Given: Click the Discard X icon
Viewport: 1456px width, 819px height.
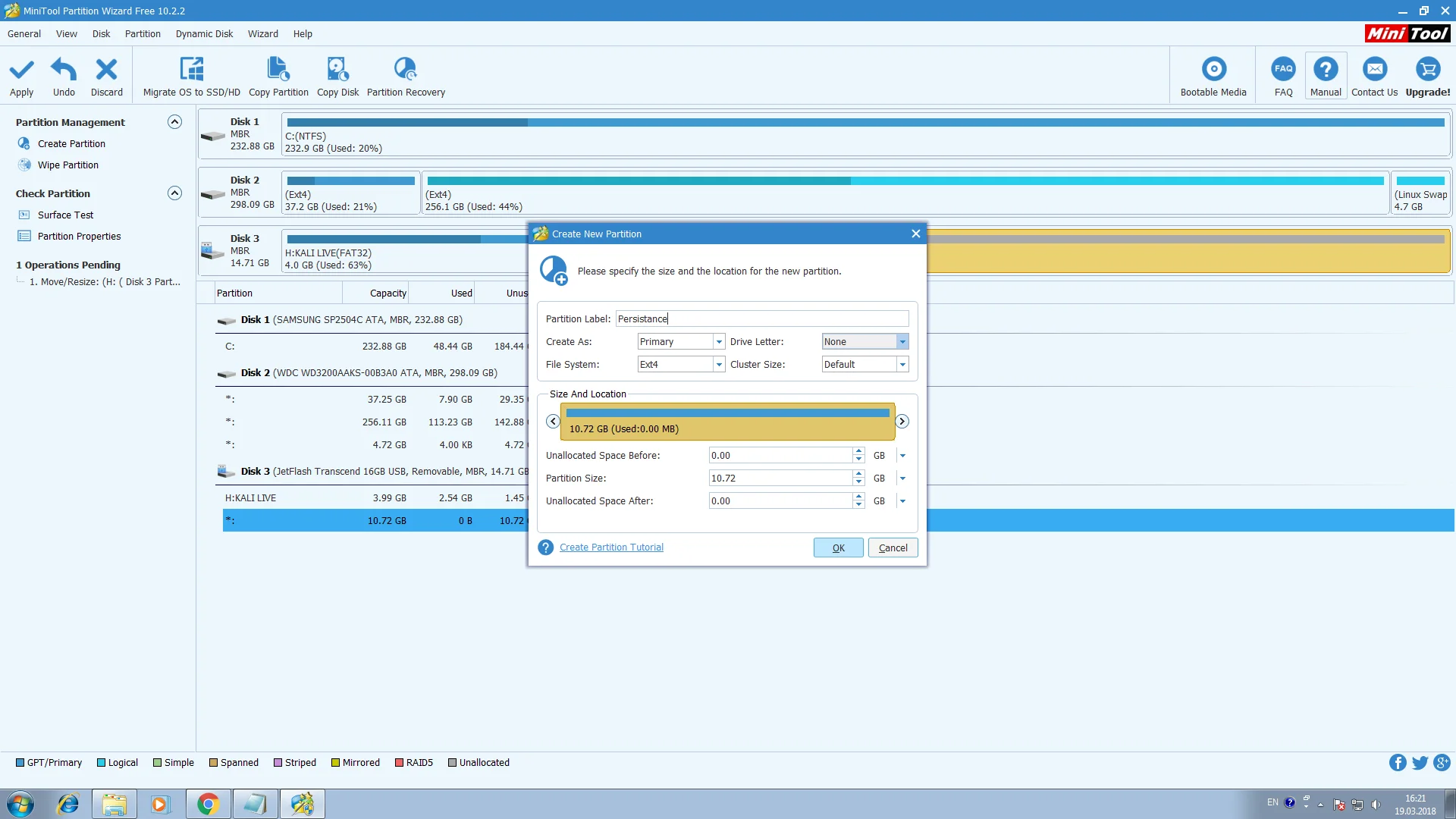Looking at the screenshot, I should coord(106,70).
